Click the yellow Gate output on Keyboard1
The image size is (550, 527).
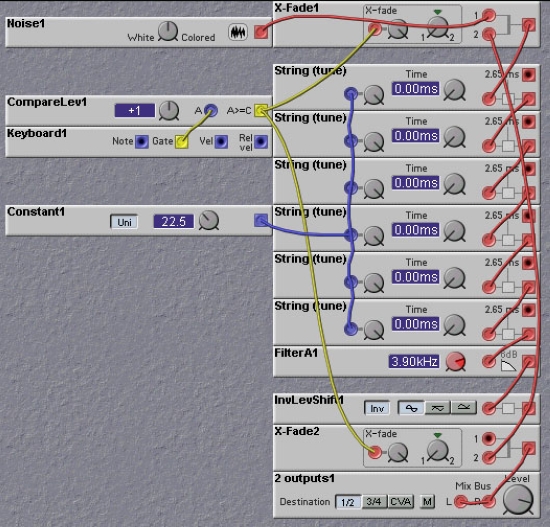click(181, 141)
